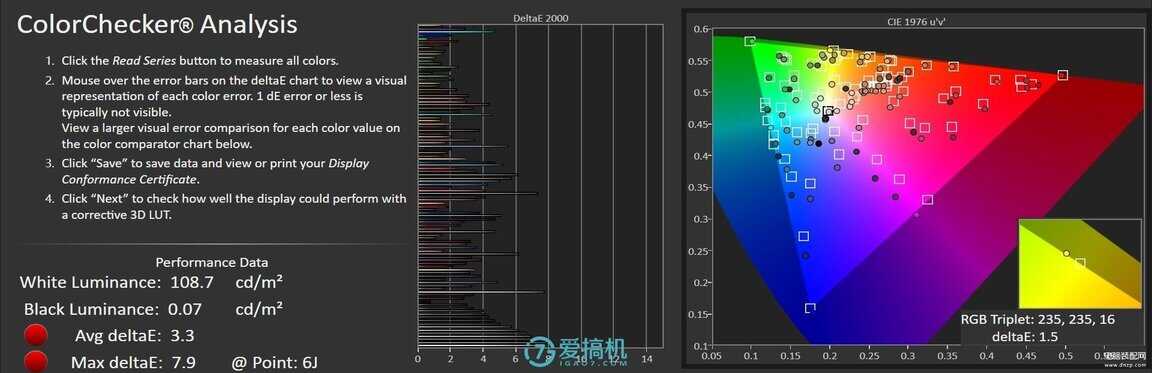Click the CIE 1976 u'v' chart title
Screen dimensions: 1152x373
pos(914,21)
